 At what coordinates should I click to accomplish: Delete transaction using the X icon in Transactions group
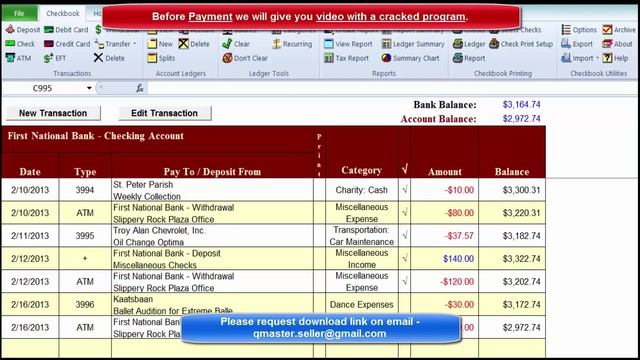(x=98, y=58)
